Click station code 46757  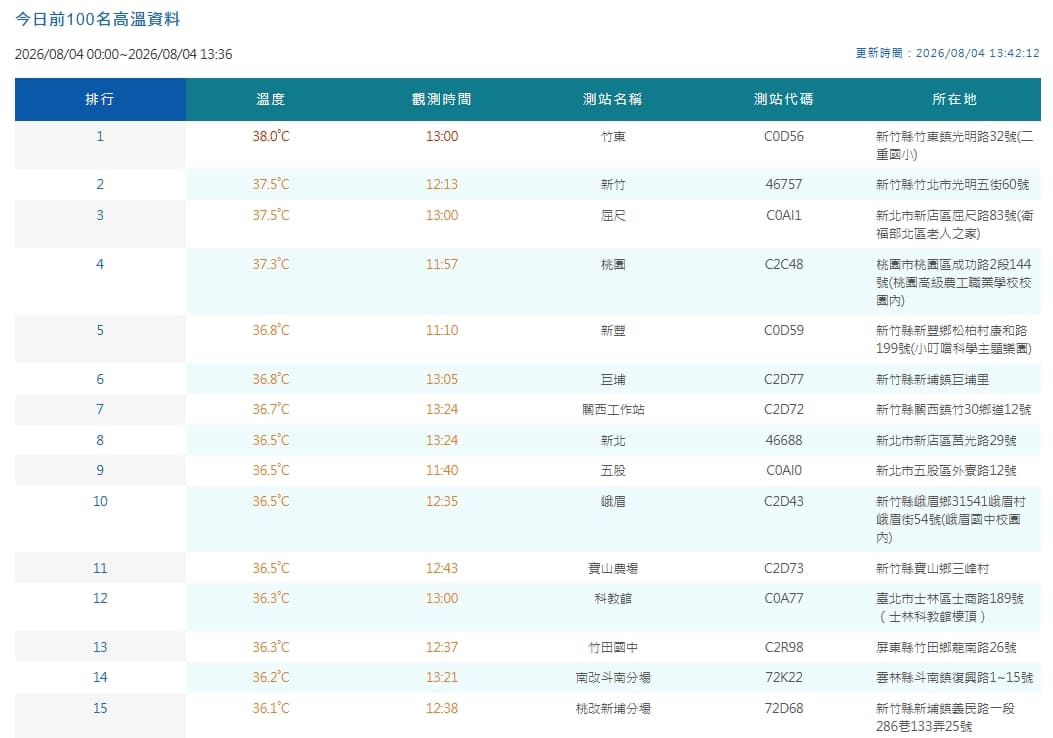click(x=784, y=185)
